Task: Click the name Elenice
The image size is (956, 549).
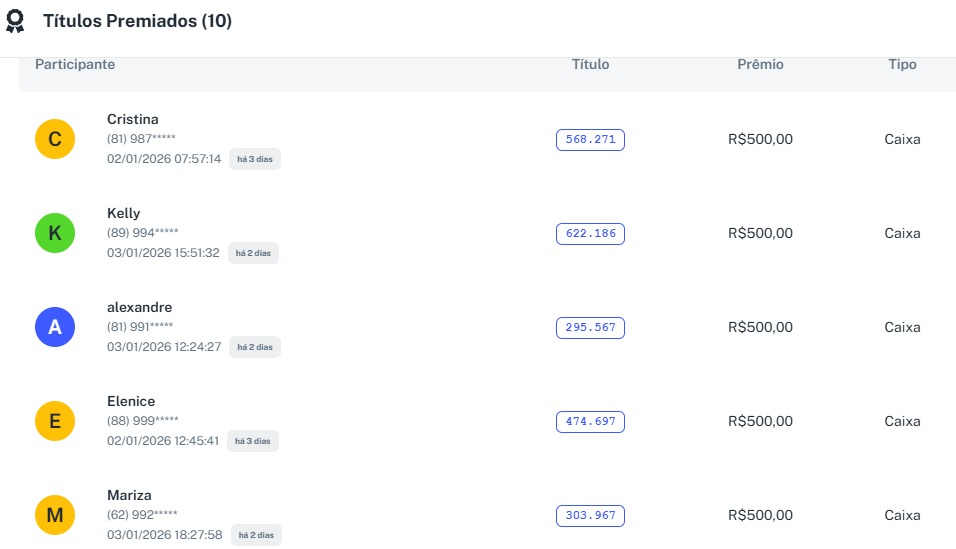Action: [x=131, y=401]
